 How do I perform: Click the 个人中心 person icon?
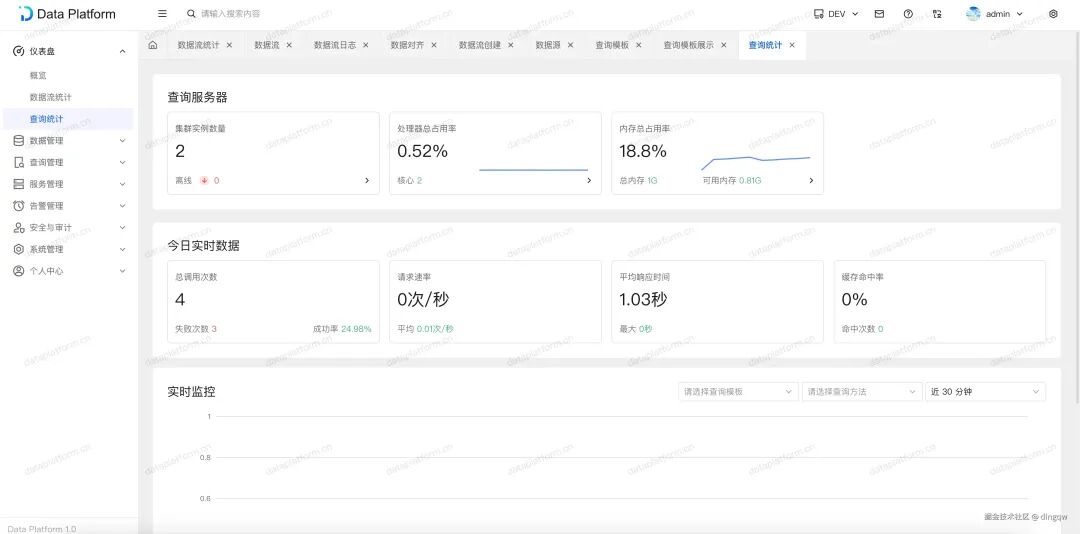(x=19, y=271)
